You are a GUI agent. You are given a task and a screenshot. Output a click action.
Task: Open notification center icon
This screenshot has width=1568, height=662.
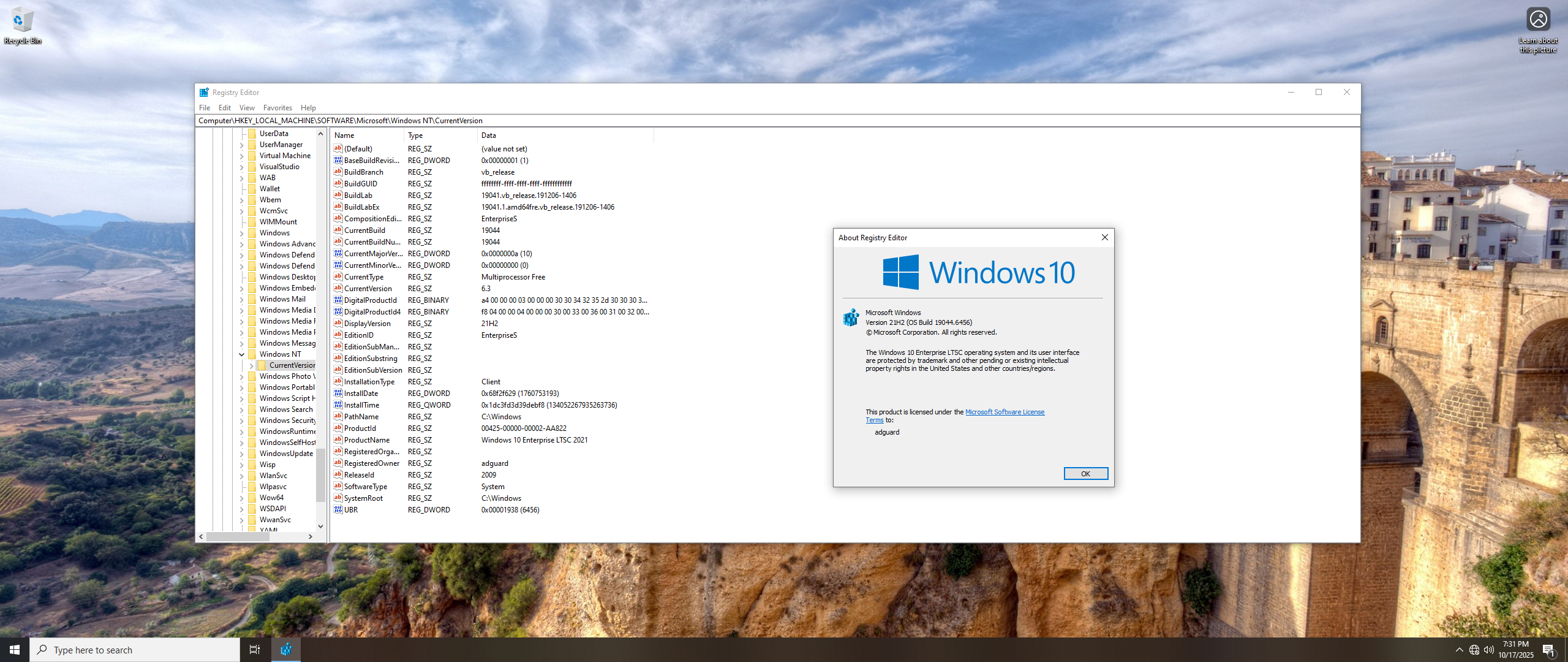pos(1549,650)
